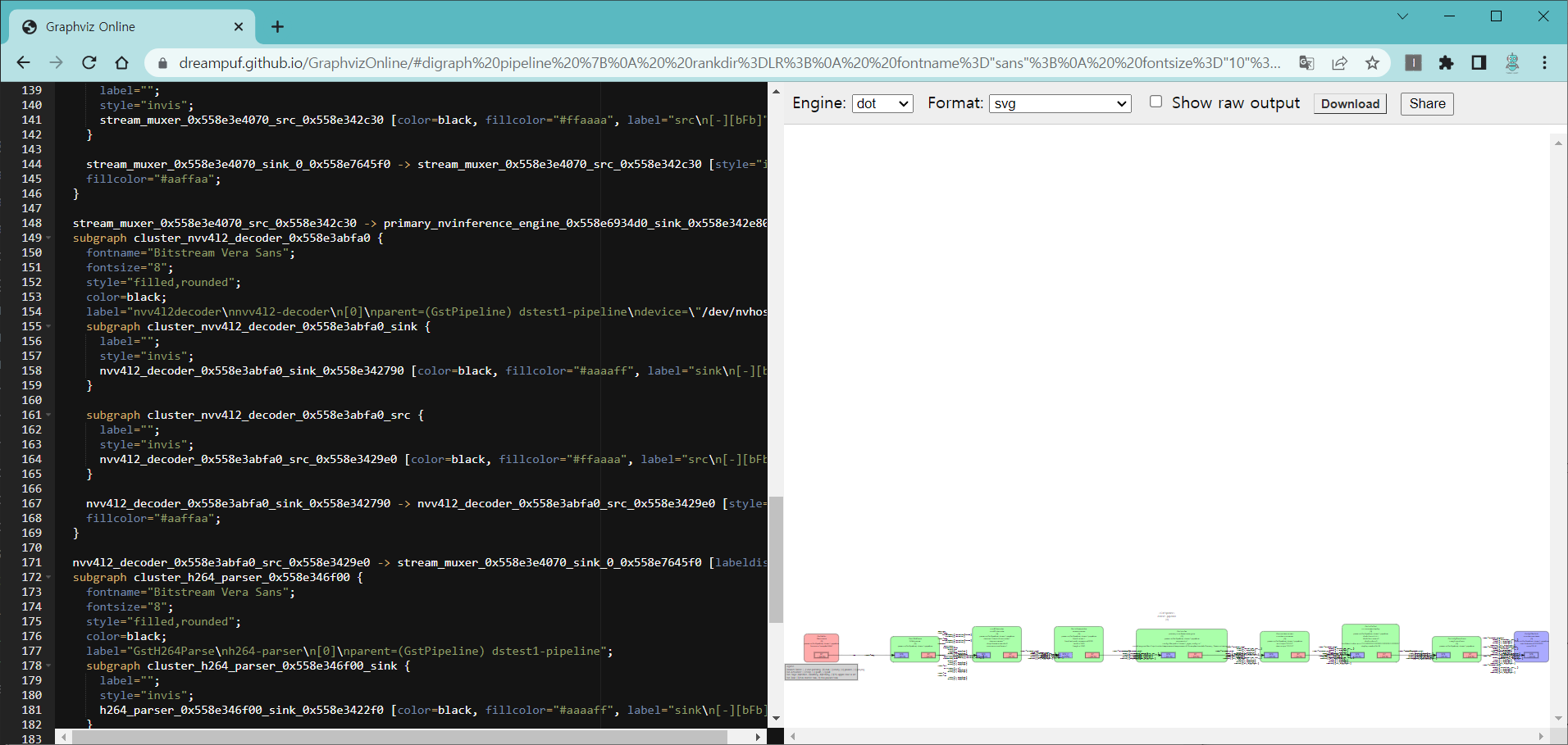This screenshot has height=745, width=1568.
Task: Click the Download button
Action: tap(1350, 104)
